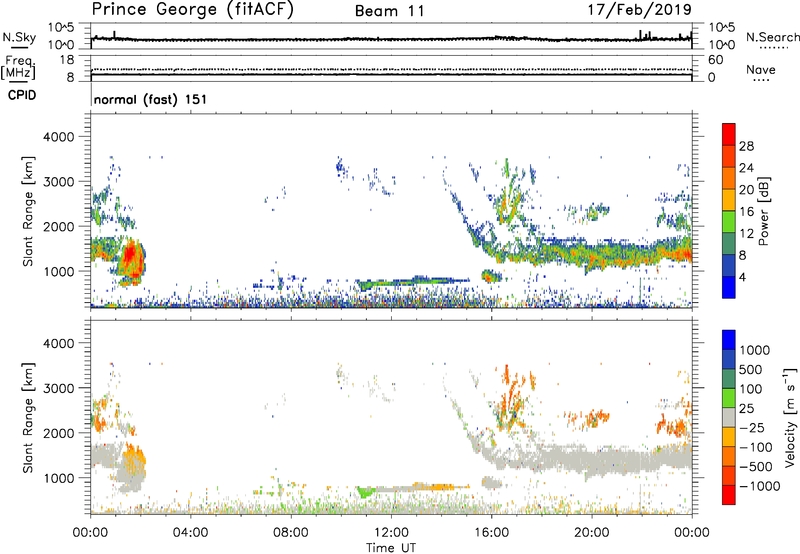Click the 16:00 time axis tick label
800x554 pixels.
(x=491, y=533)
